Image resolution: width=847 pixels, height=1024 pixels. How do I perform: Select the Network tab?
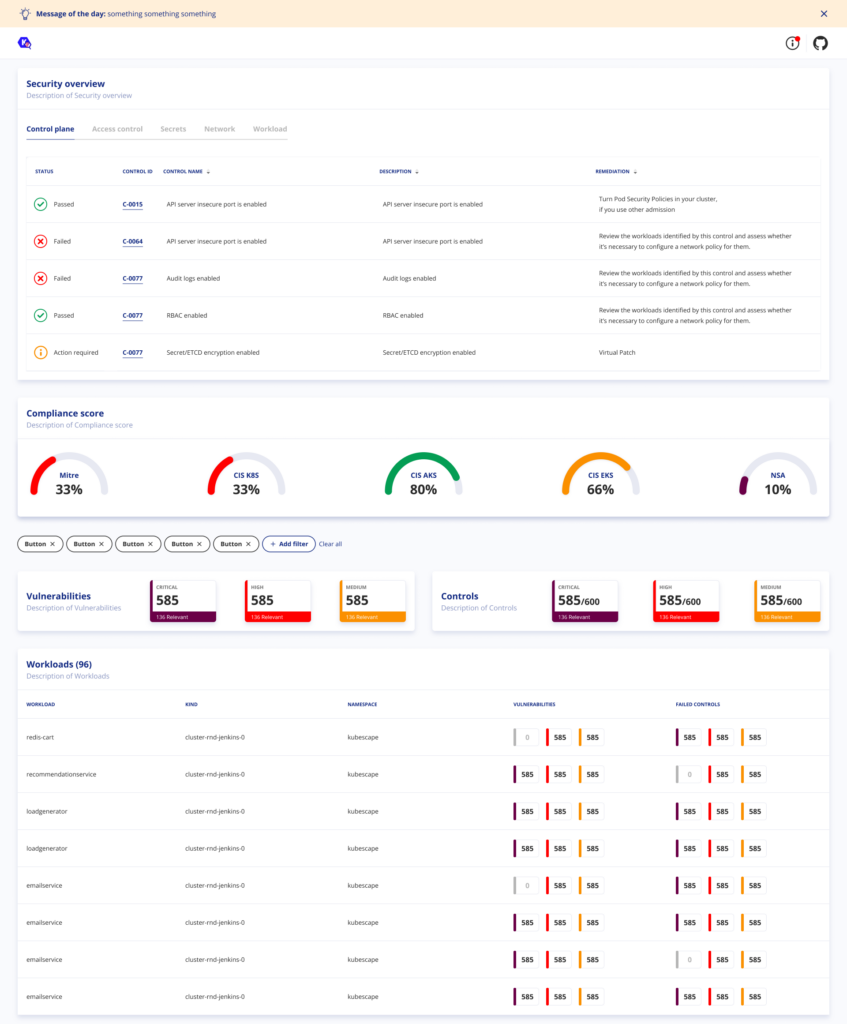219,129
